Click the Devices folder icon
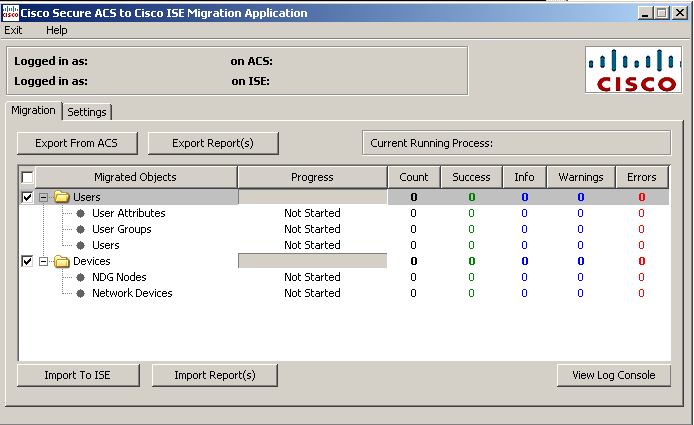This screenshot has width=694, height=425. [62, 261]
